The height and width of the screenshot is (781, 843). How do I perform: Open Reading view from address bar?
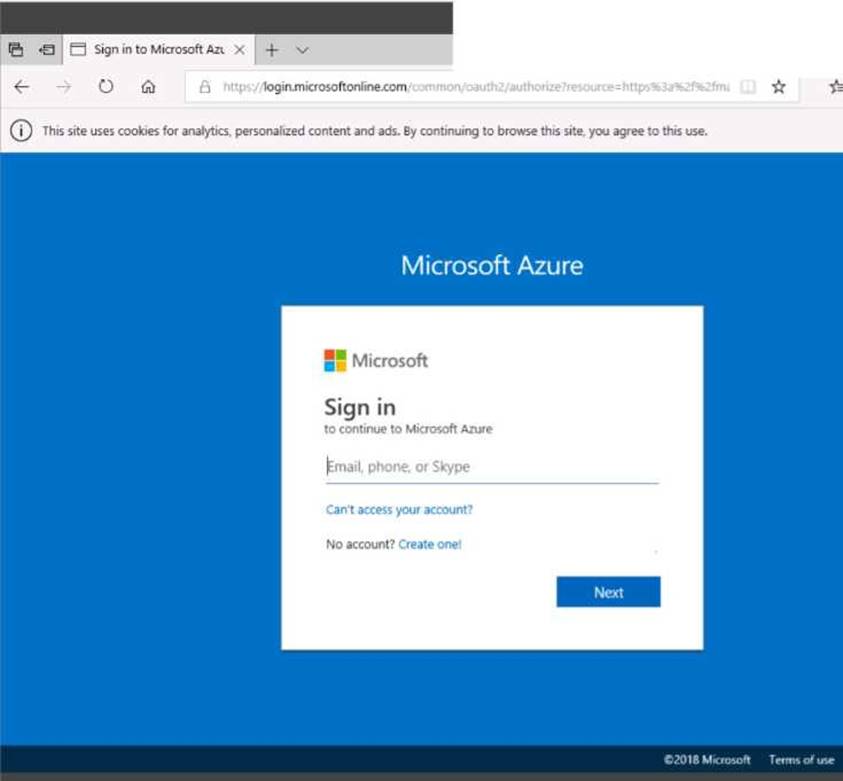(x=748, y=87)
